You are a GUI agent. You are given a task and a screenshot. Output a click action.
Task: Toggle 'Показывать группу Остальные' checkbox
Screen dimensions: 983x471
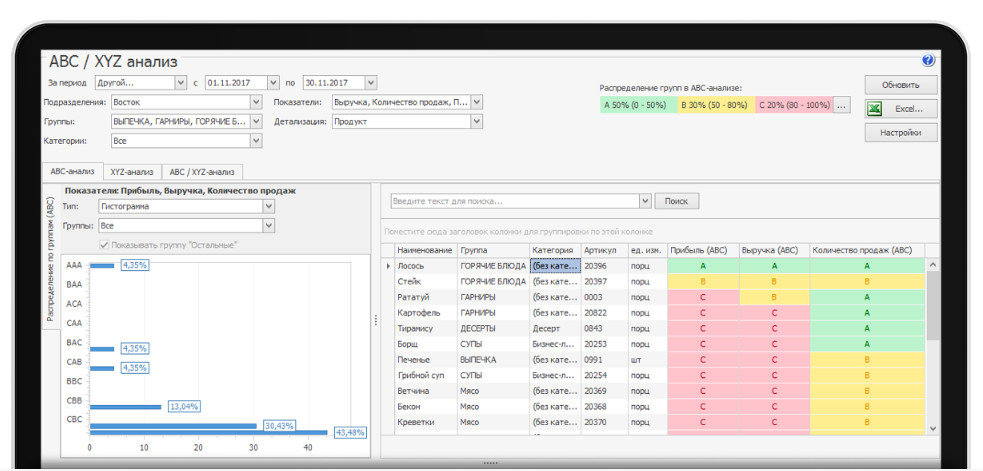(104, 245)
